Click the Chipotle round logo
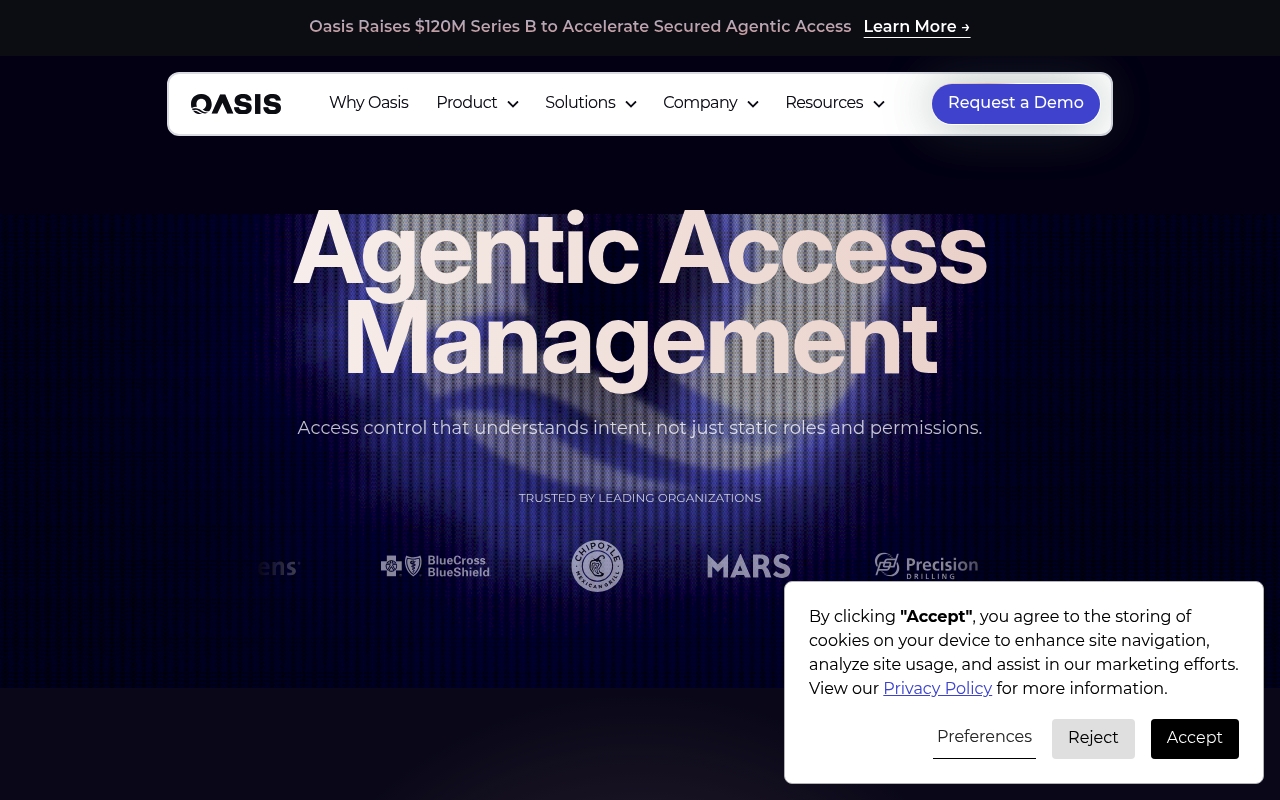The height and width of the screenshot is (800, 1280). pos(597,566)
